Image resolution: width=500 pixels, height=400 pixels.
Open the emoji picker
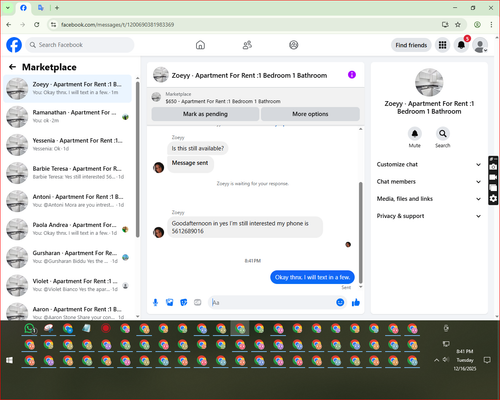pos(340,302)
